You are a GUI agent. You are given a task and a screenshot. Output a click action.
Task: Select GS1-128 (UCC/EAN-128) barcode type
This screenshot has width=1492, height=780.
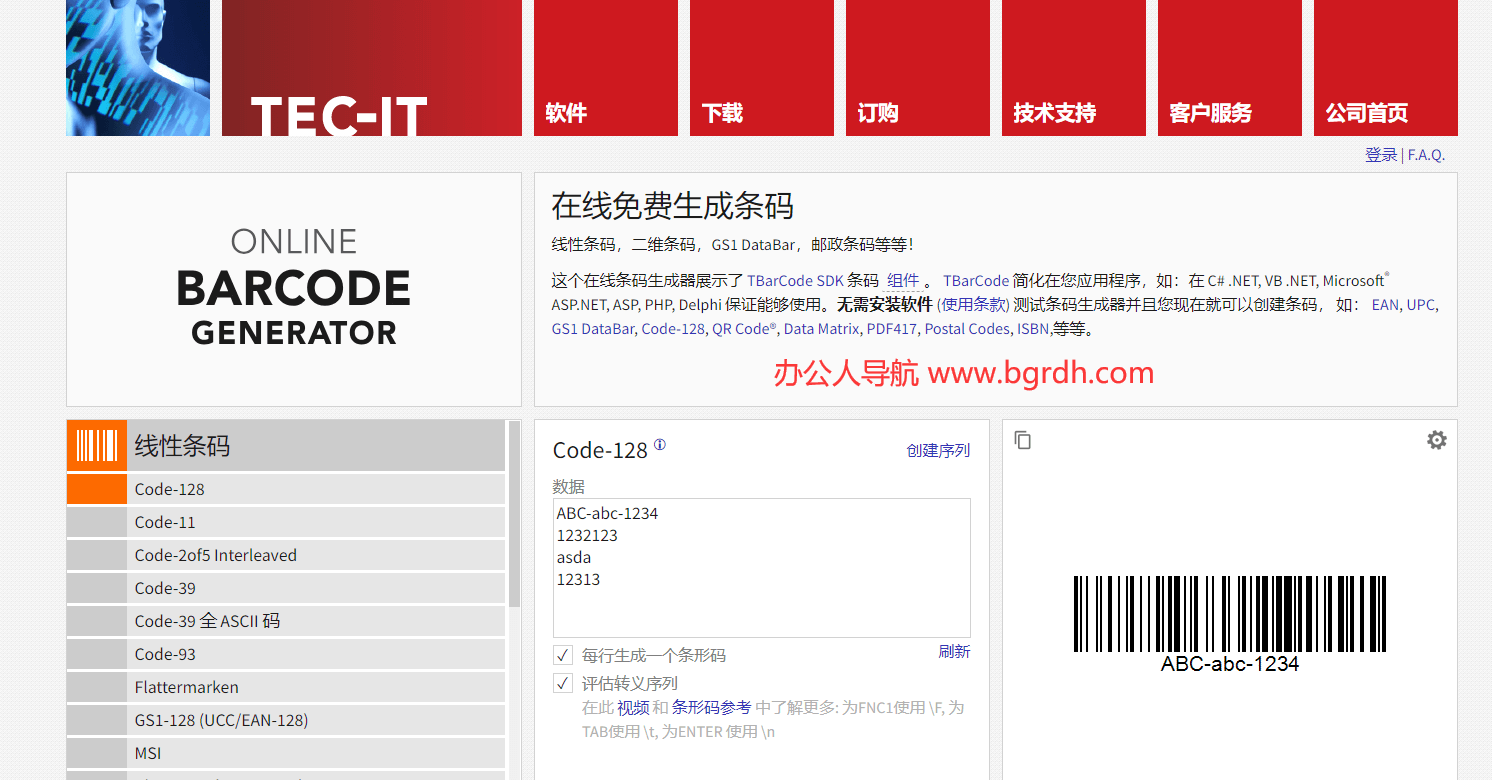click(221, 720)
